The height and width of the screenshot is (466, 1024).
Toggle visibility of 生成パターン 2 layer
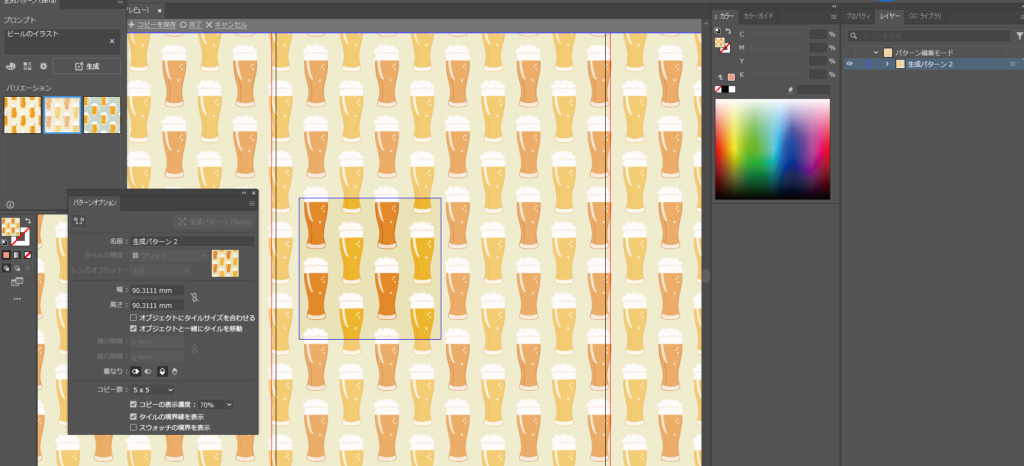[x=850, y=64]
